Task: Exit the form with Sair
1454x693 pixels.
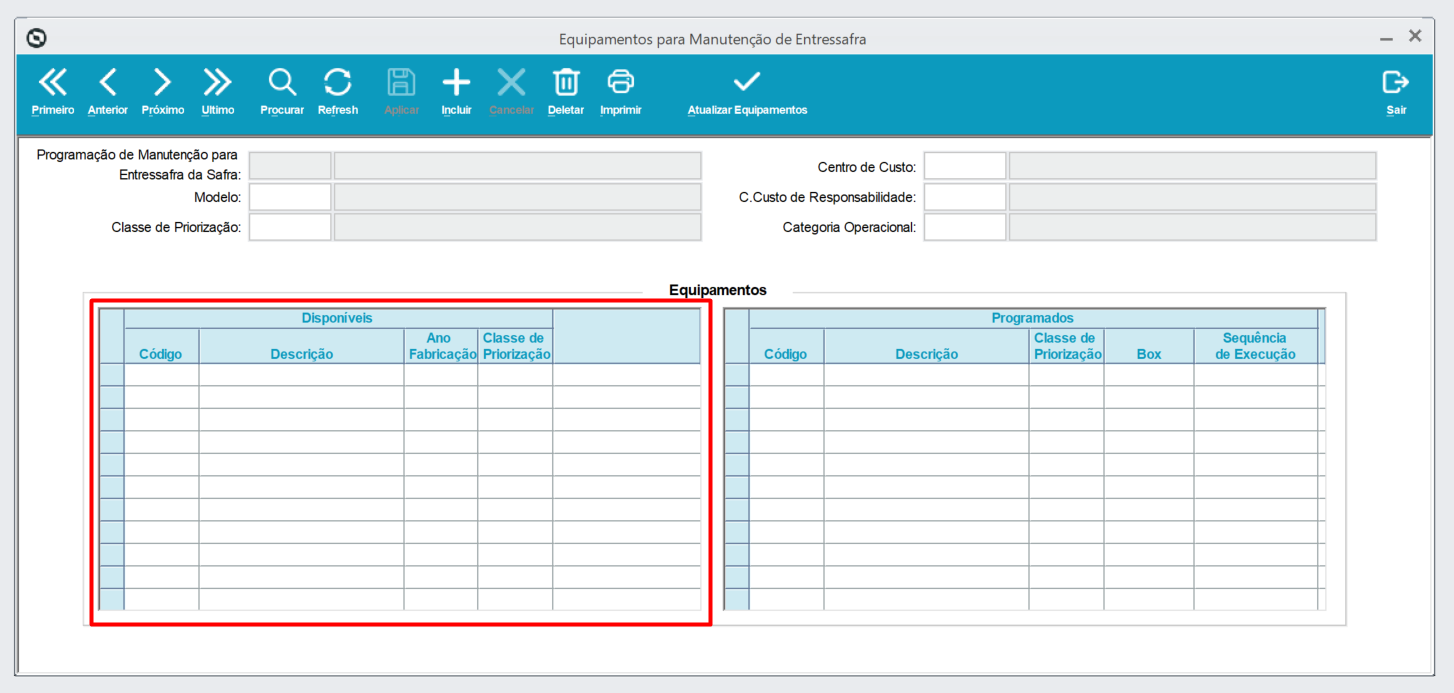Action: tap(1396, 92)
